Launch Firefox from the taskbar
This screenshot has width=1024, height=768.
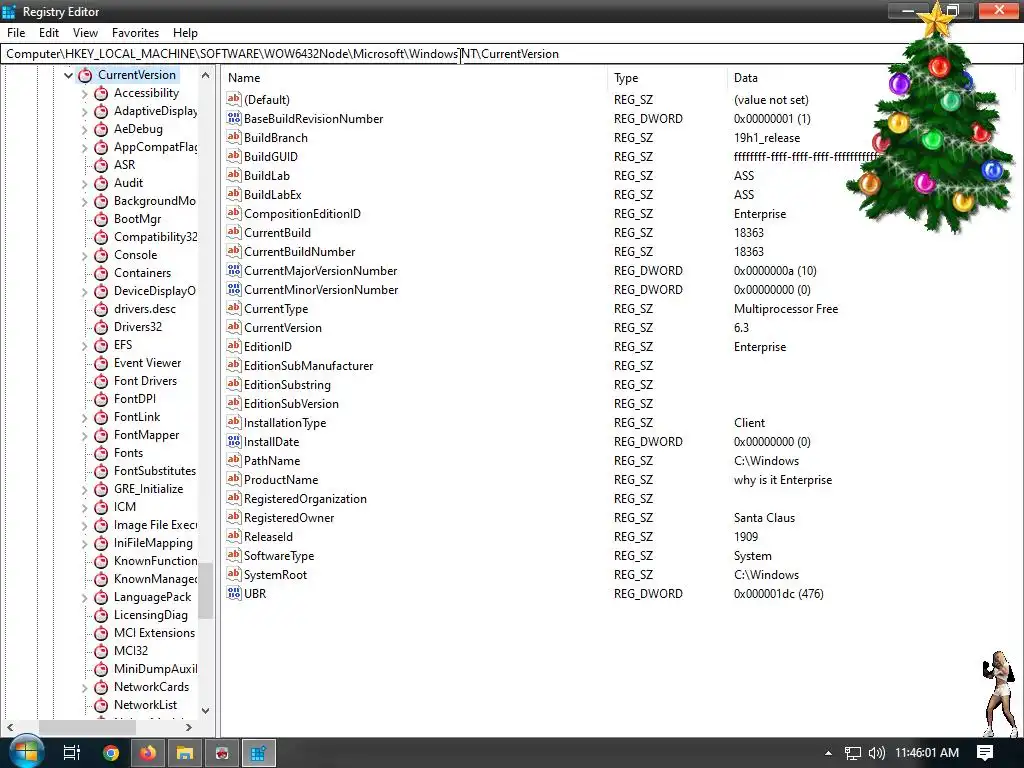tap(148, 753)
